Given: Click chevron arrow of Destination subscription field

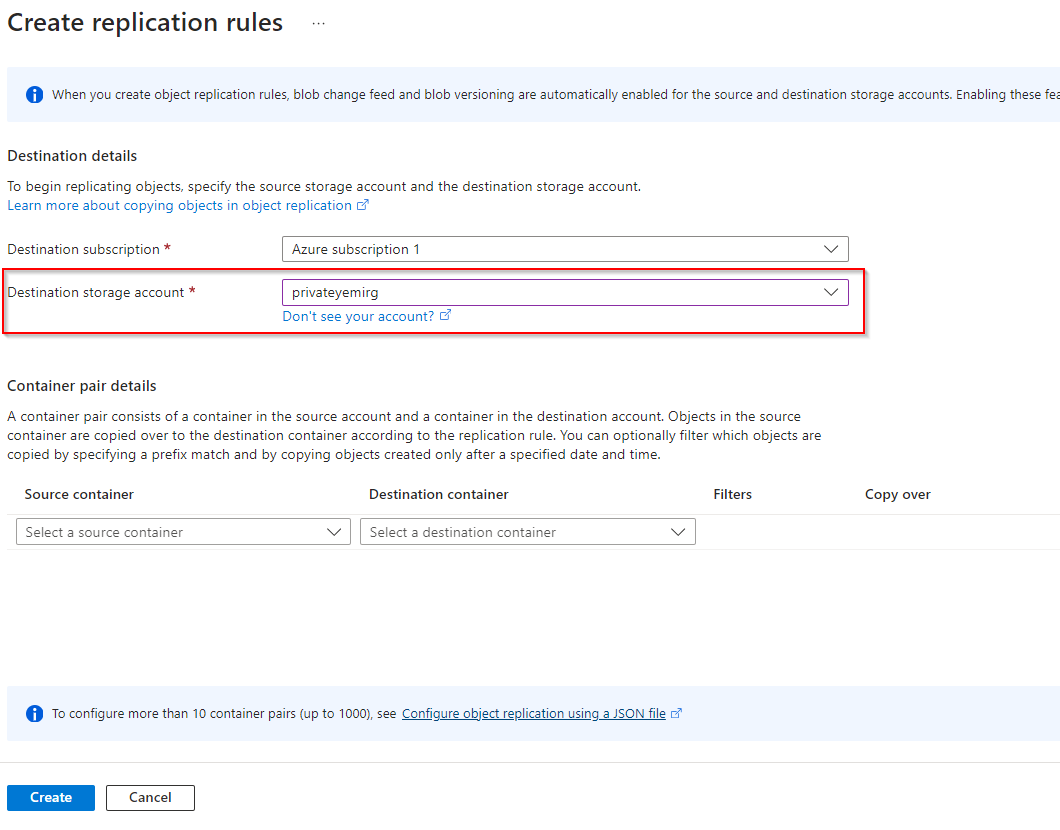Looking at the screenshot, I should pos(830,249).
